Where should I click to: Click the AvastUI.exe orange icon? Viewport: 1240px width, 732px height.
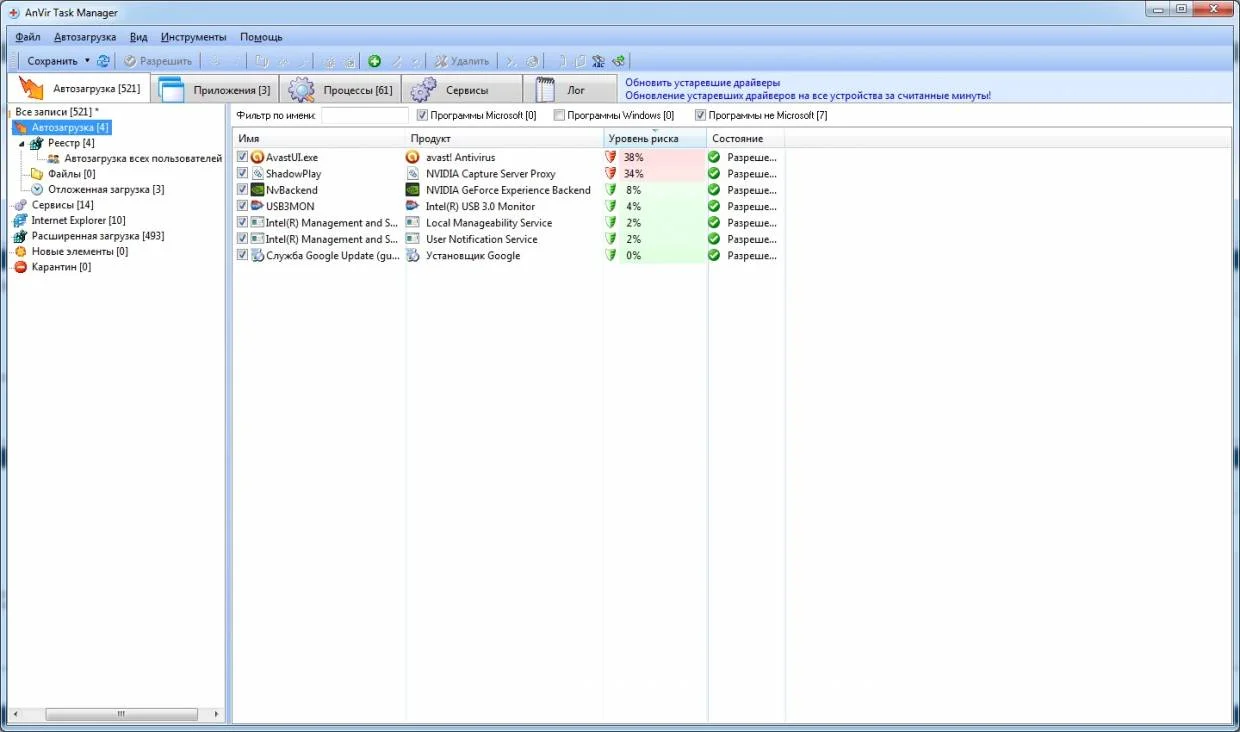[257, 157]
